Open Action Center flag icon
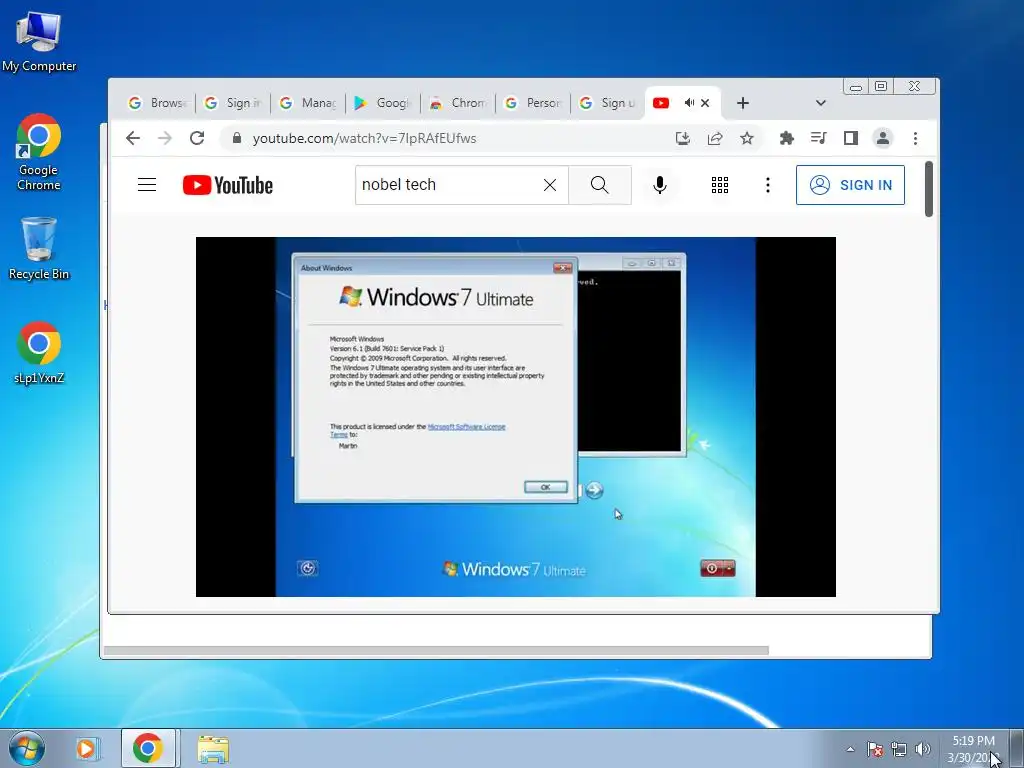 [x=874, y=749]
